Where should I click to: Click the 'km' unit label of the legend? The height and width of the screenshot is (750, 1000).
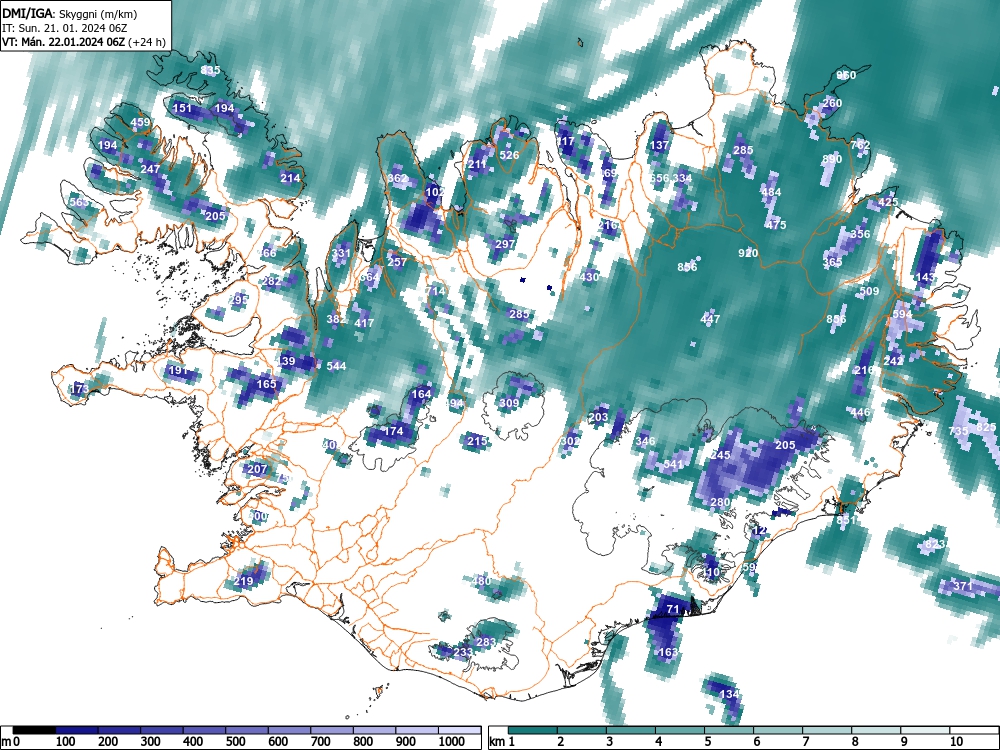click(x=497, y=742)
